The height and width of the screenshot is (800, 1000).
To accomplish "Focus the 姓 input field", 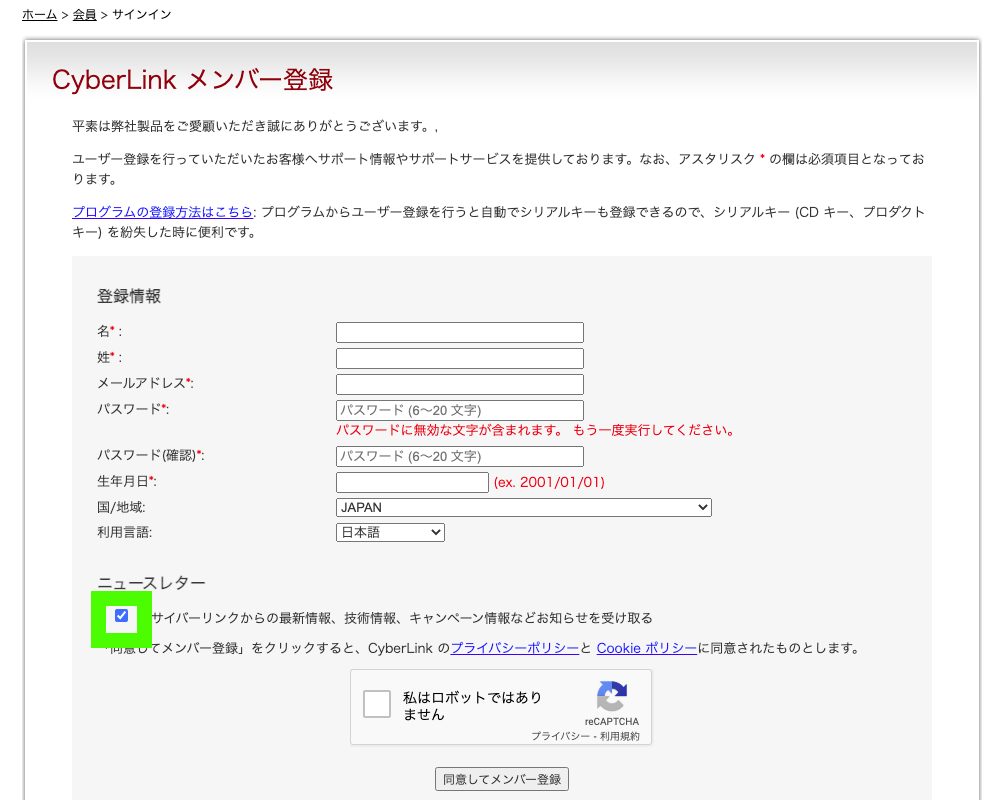I will point(460,359).
